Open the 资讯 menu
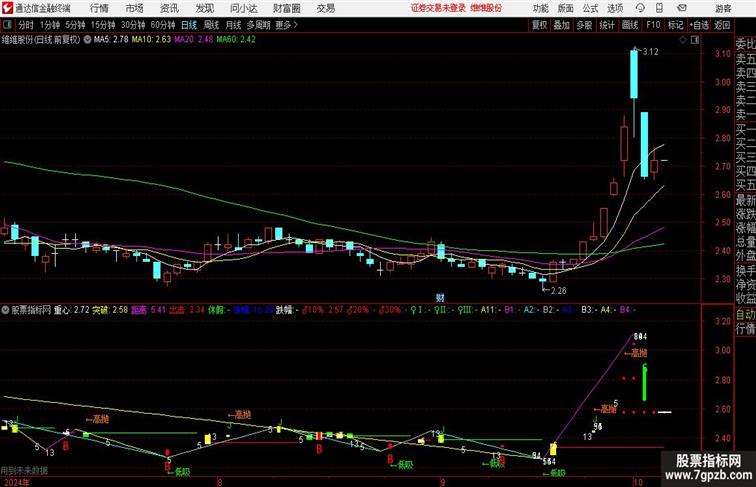Viewport: 756px width, 487px height. tap(169, 8)
